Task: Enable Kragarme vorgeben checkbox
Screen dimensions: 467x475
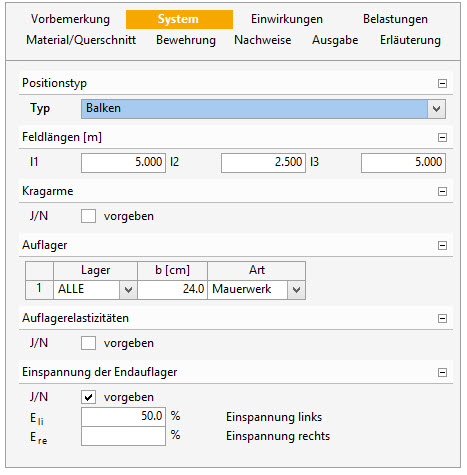Action: pyautogui.click(x=88, y=216)
